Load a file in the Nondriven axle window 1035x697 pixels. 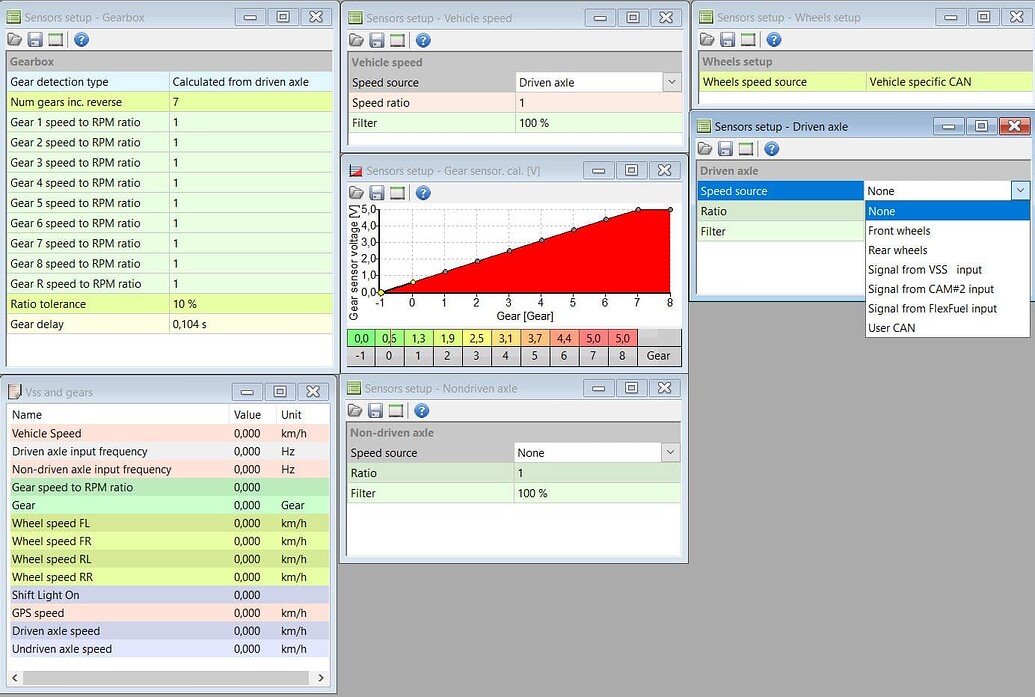355,410
